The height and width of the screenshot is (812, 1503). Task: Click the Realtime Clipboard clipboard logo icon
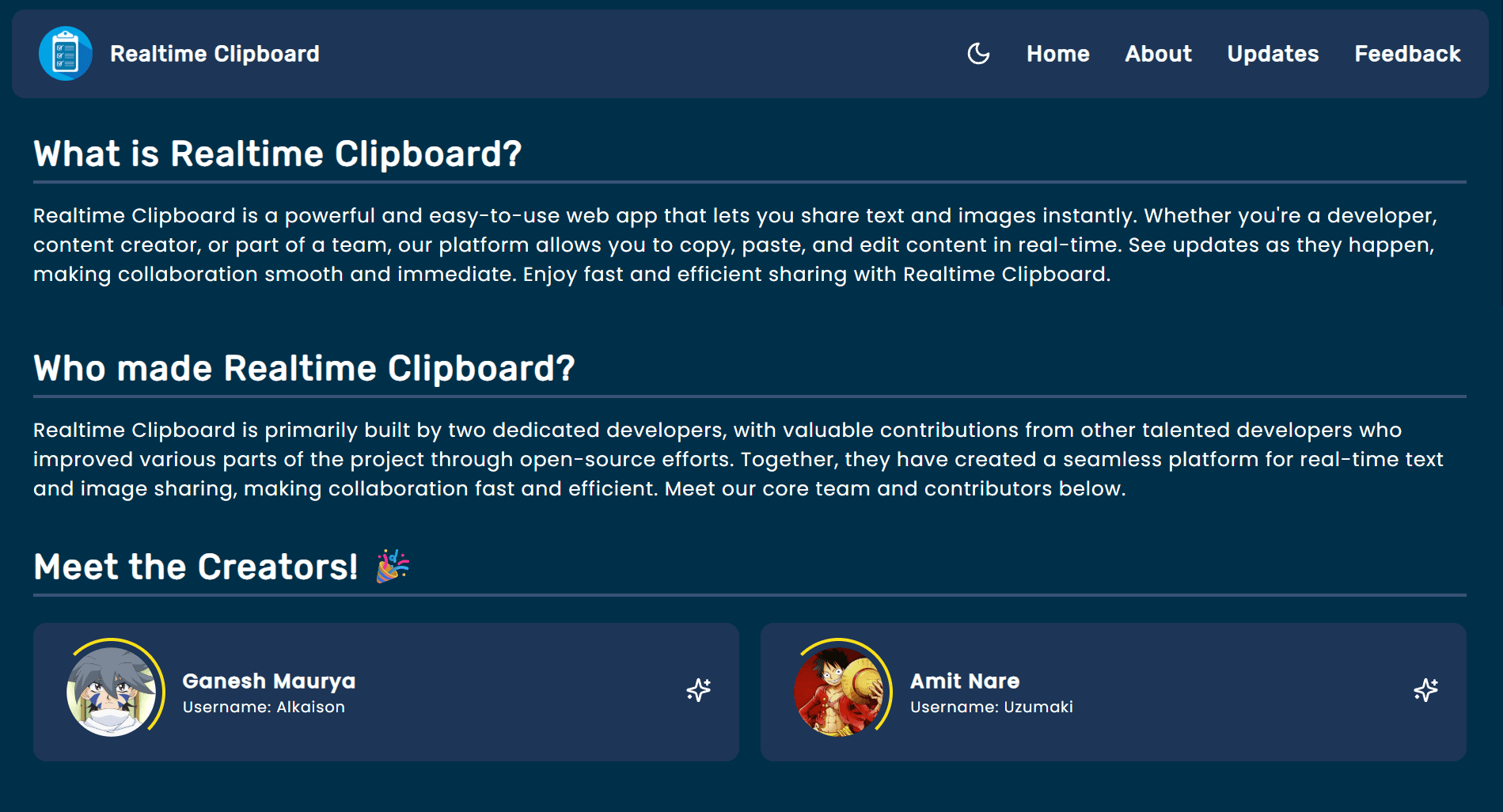66,53
